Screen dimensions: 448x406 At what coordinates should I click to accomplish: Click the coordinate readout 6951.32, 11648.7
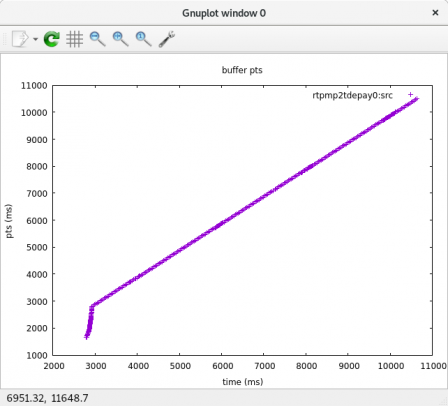(47, 398)
